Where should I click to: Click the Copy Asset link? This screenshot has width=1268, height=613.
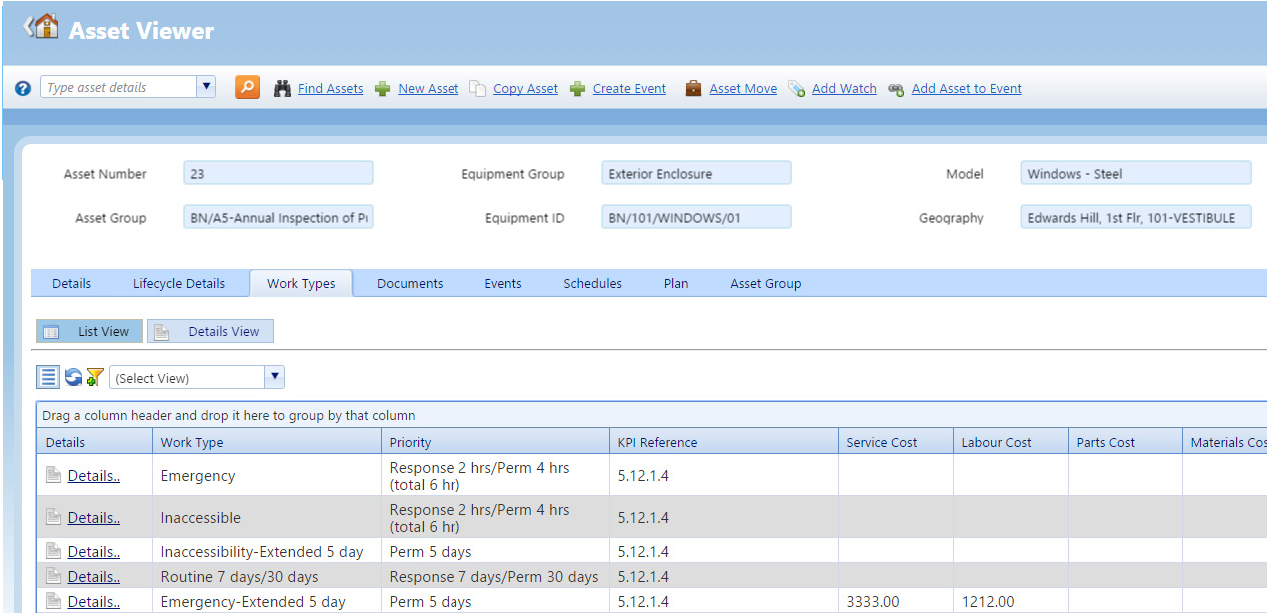[x=526, y=88]
